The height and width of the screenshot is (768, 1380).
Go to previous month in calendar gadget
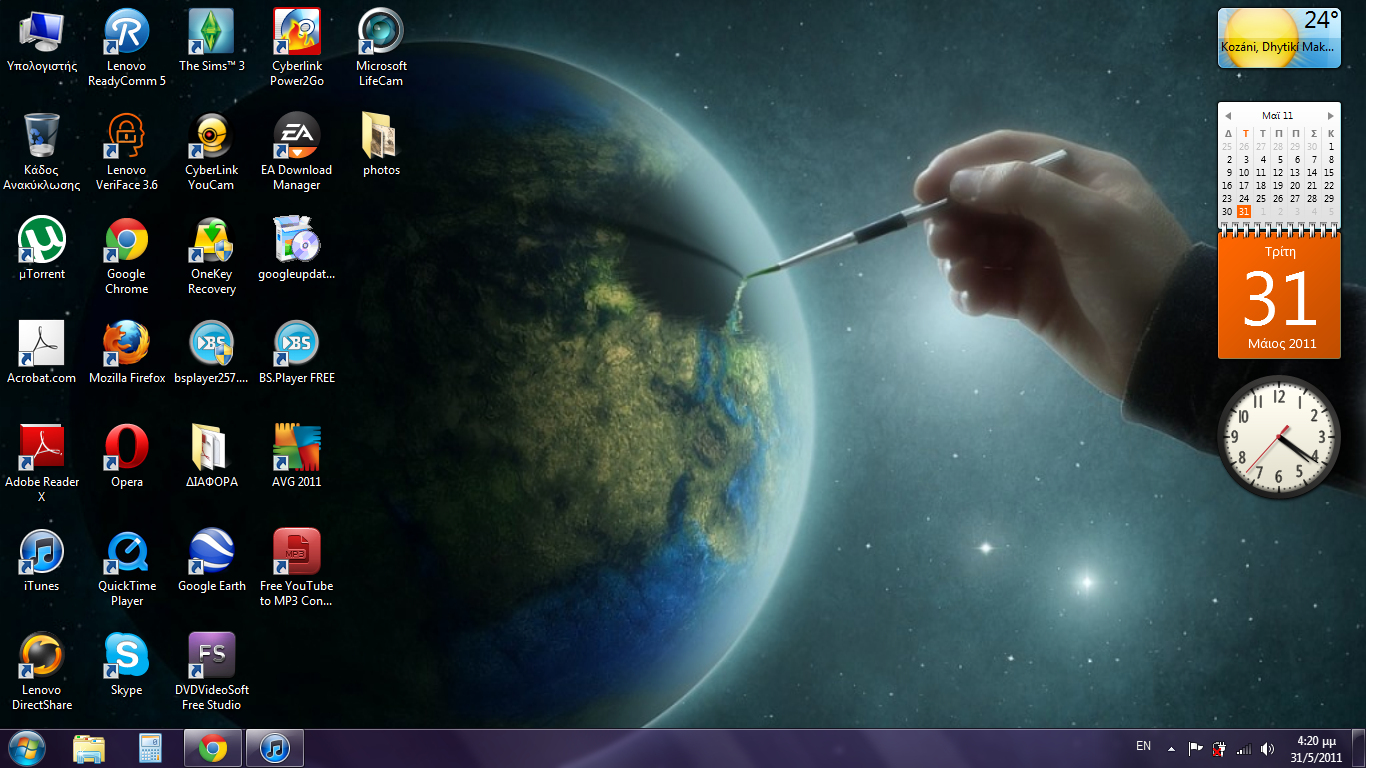(x=1228, y=116)
